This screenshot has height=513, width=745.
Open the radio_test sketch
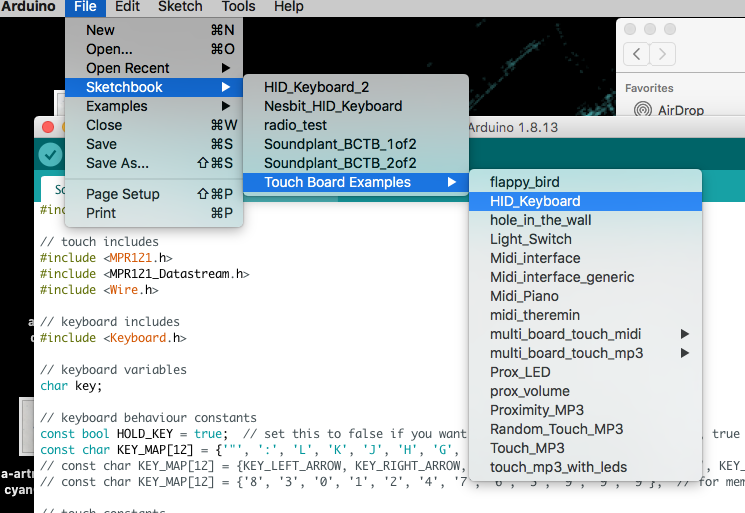point(356,125)
